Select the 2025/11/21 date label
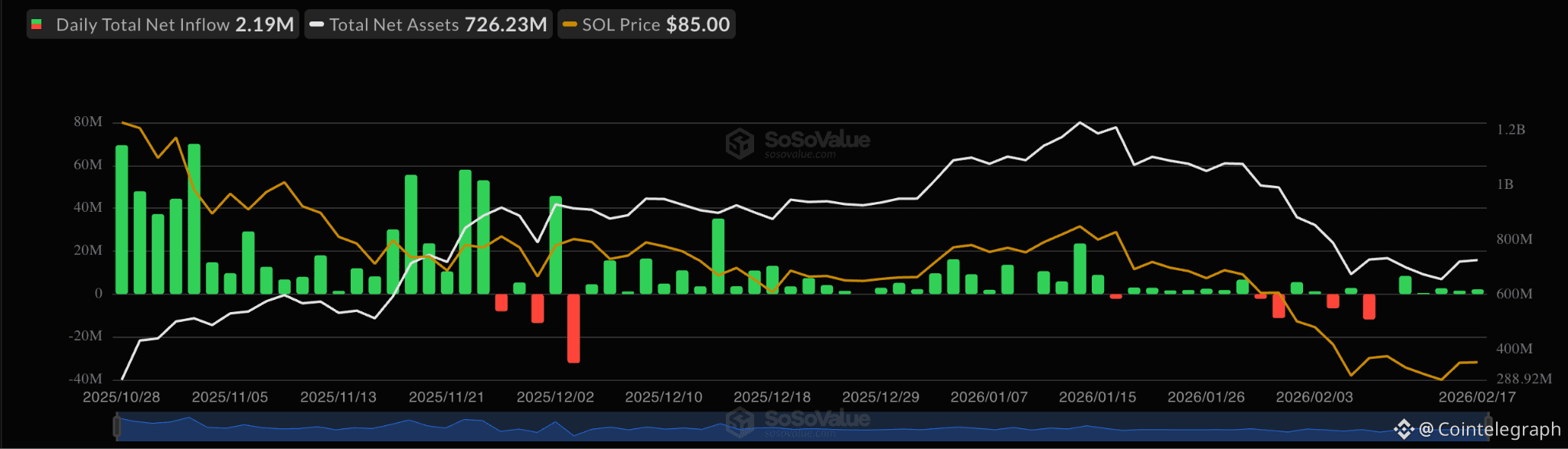The width and height of the screenshot is (1568, 449). 446,397
